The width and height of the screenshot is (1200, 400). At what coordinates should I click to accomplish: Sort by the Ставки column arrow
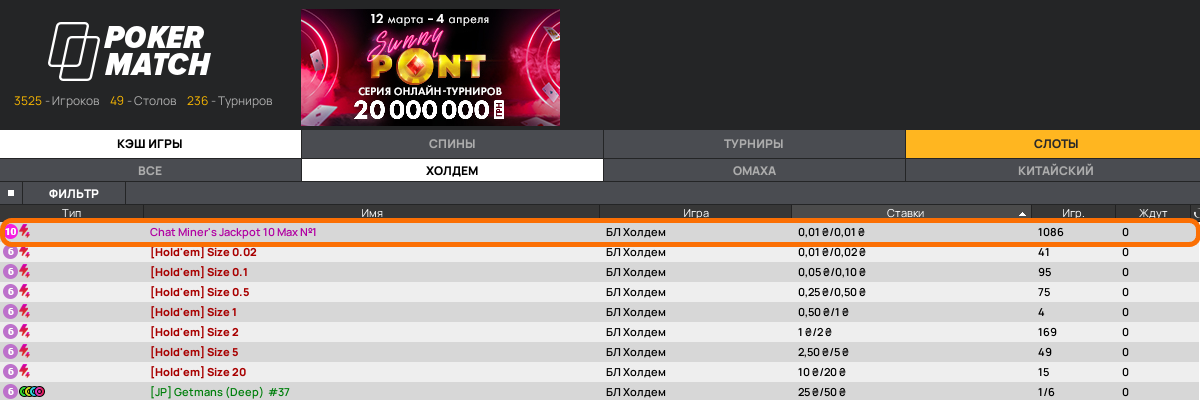(1022, 213)
